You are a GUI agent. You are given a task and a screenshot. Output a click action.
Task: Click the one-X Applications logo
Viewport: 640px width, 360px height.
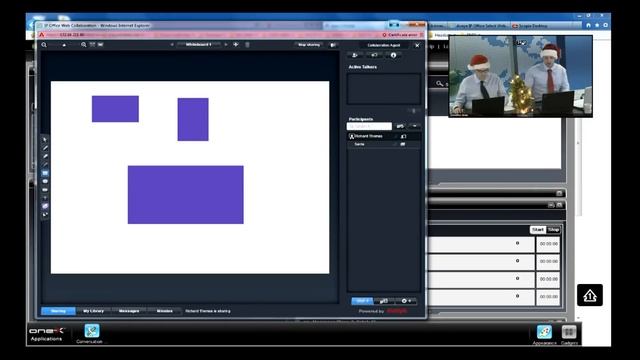coord(47,333)
